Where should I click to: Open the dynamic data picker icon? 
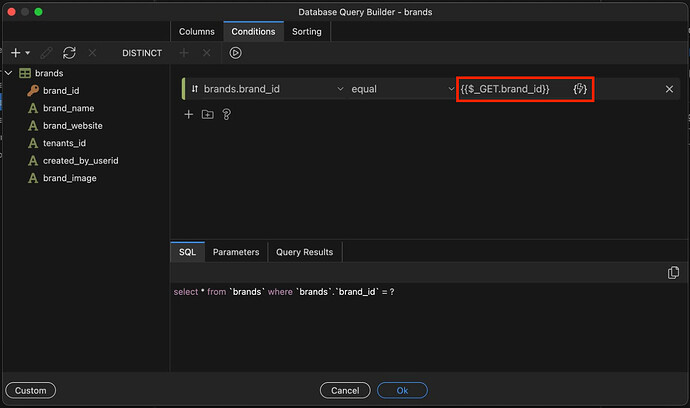click(x=580, y=89)
